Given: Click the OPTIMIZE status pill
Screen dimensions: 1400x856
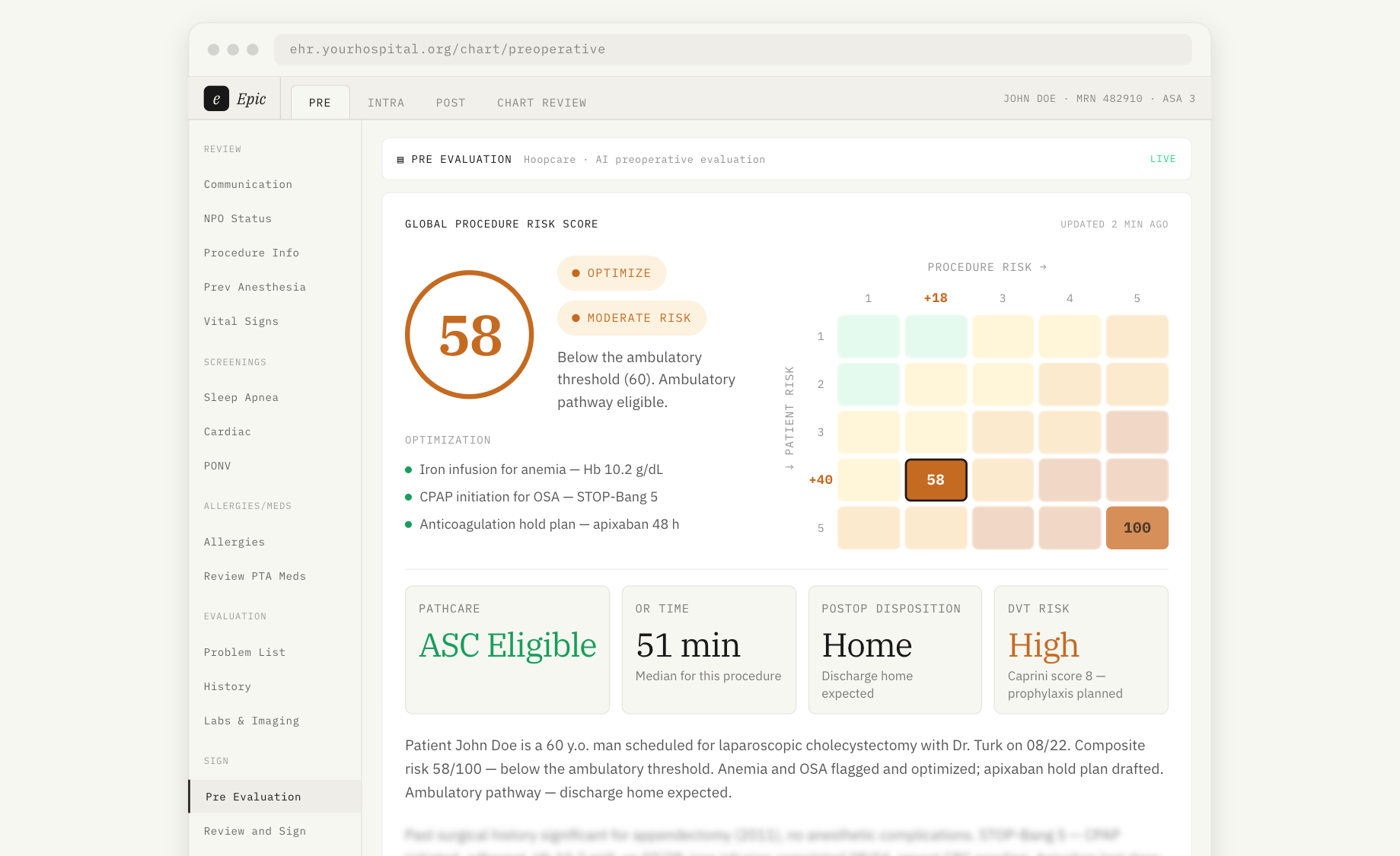Looking at the screenshot, I should [611, 273].
